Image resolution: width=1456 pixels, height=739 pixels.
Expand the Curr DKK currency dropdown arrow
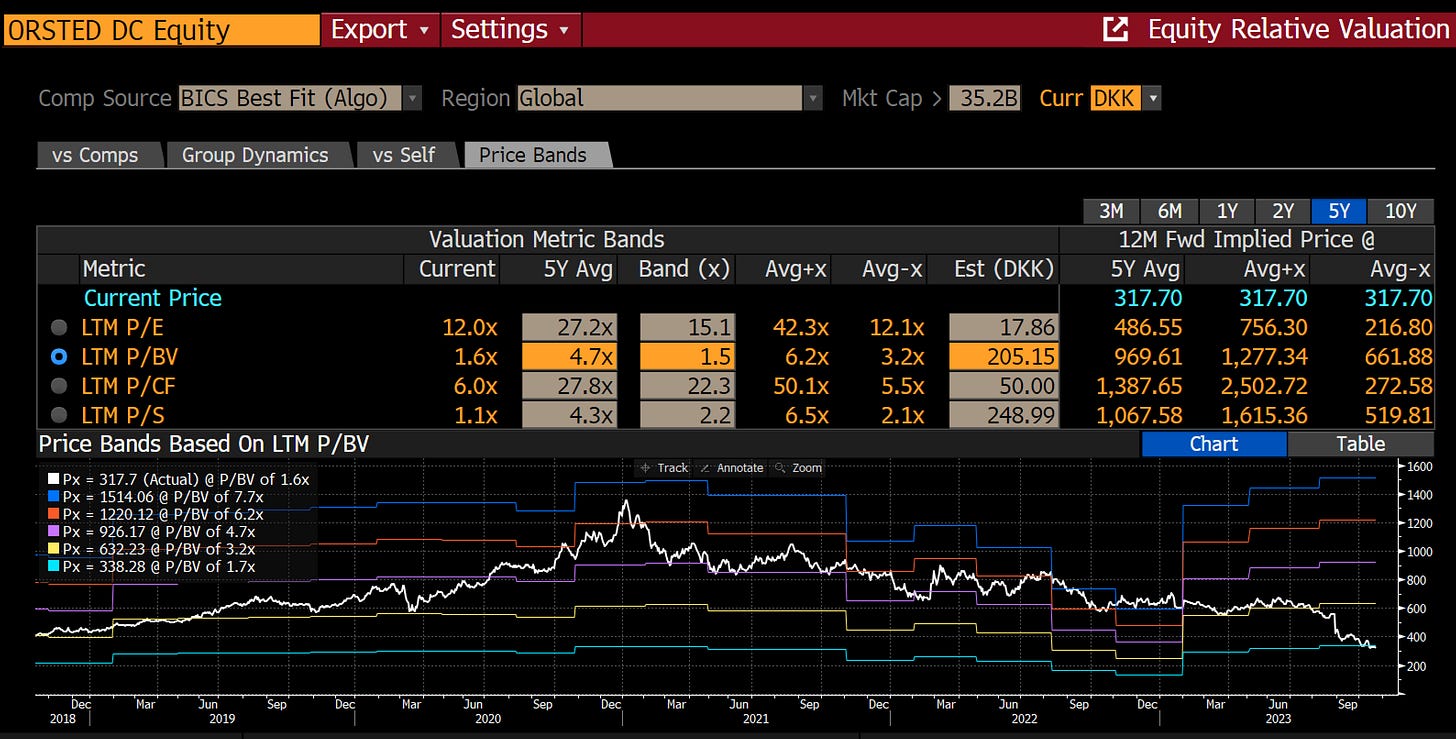tap(1152, 98)
